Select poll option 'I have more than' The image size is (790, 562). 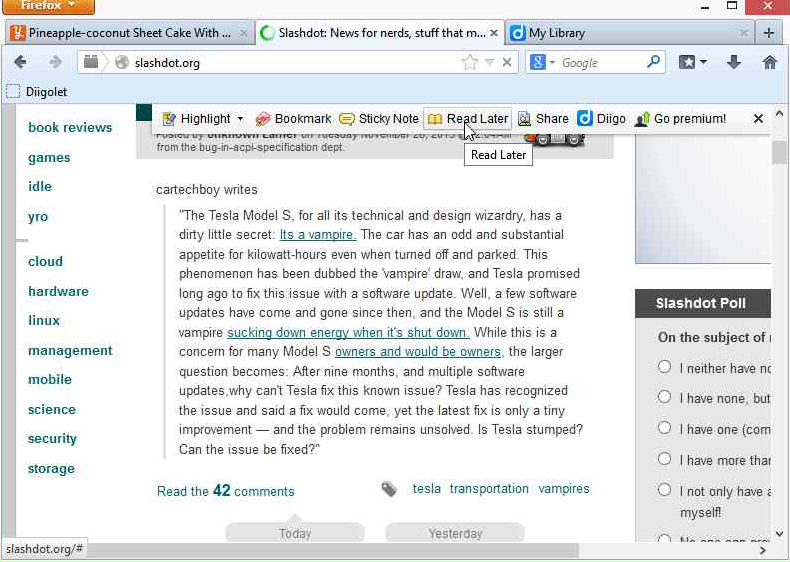[x=665, y=459]
